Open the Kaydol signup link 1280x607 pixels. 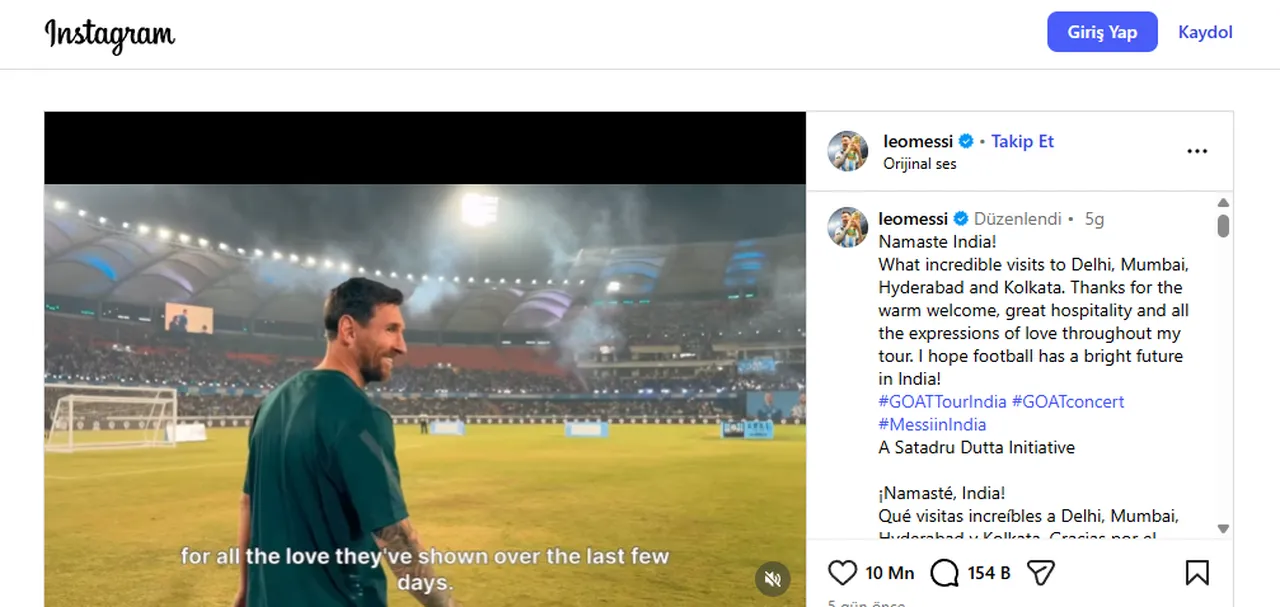pos(1204,31)
